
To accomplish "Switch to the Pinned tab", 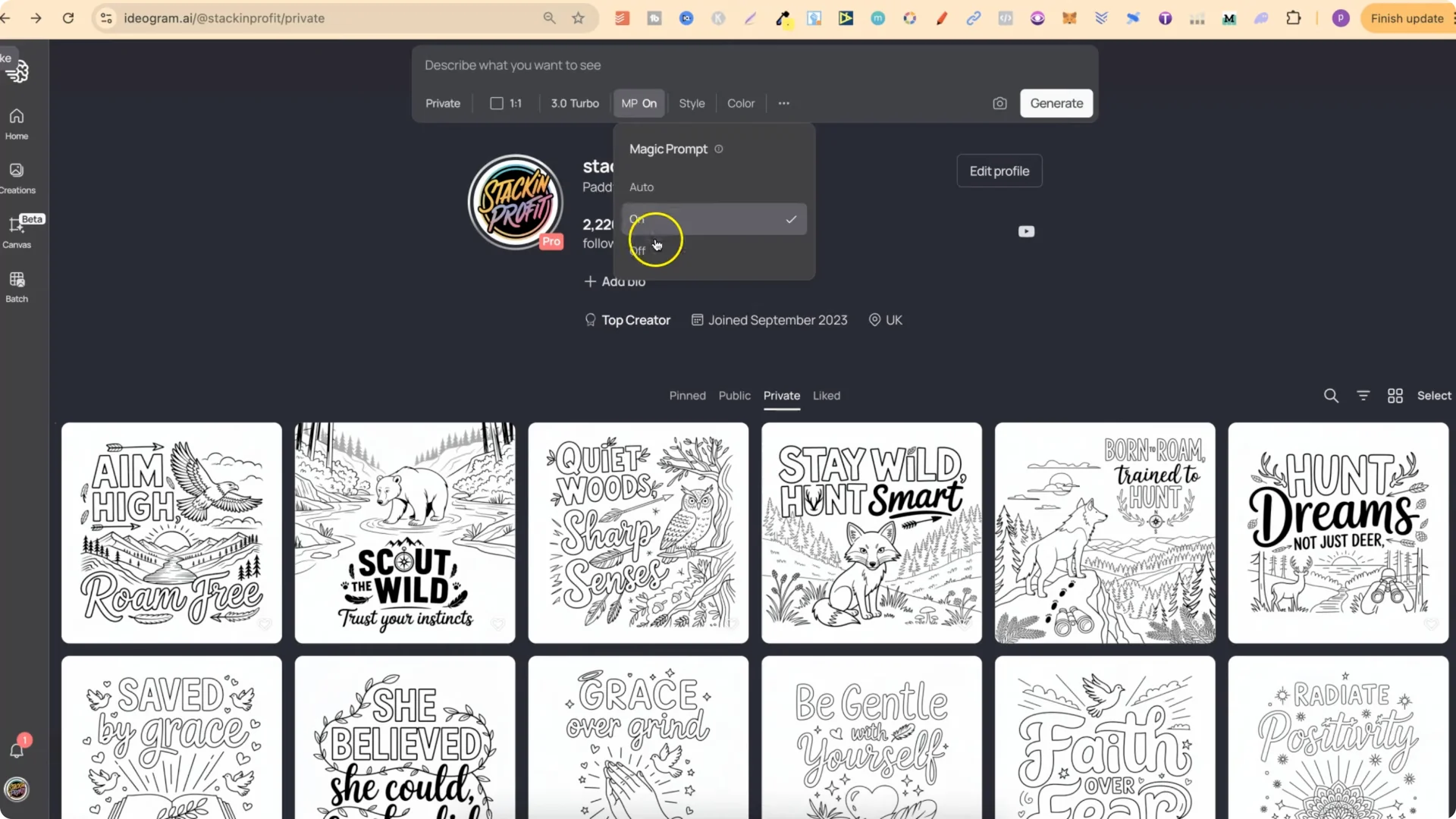I will 687,395.
